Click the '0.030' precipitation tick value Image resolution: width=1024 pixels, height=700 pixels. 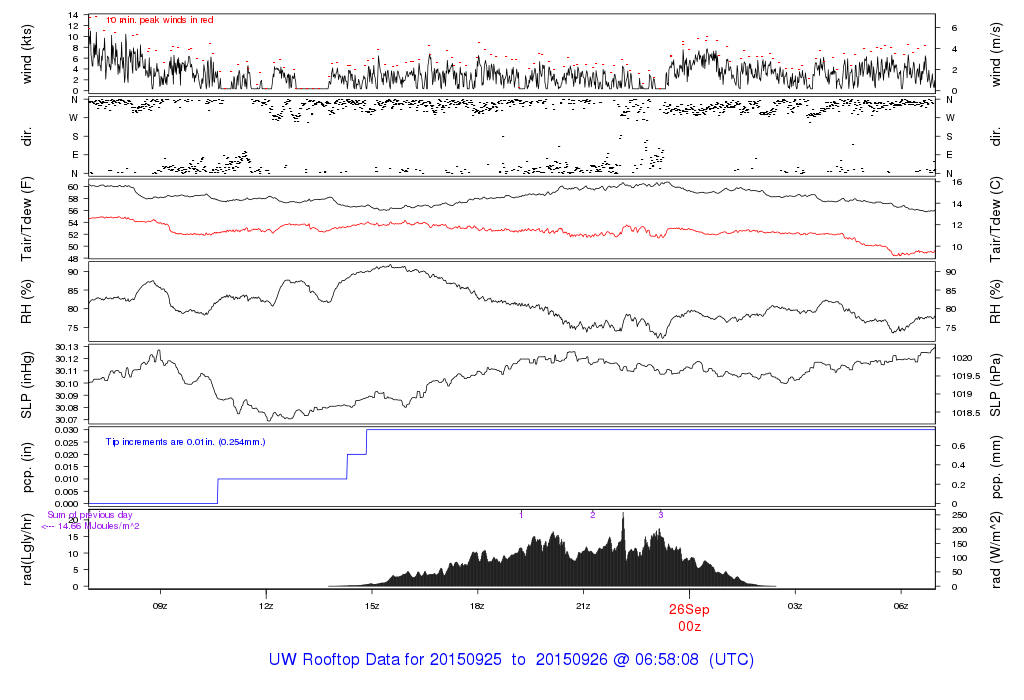[67, 430]
